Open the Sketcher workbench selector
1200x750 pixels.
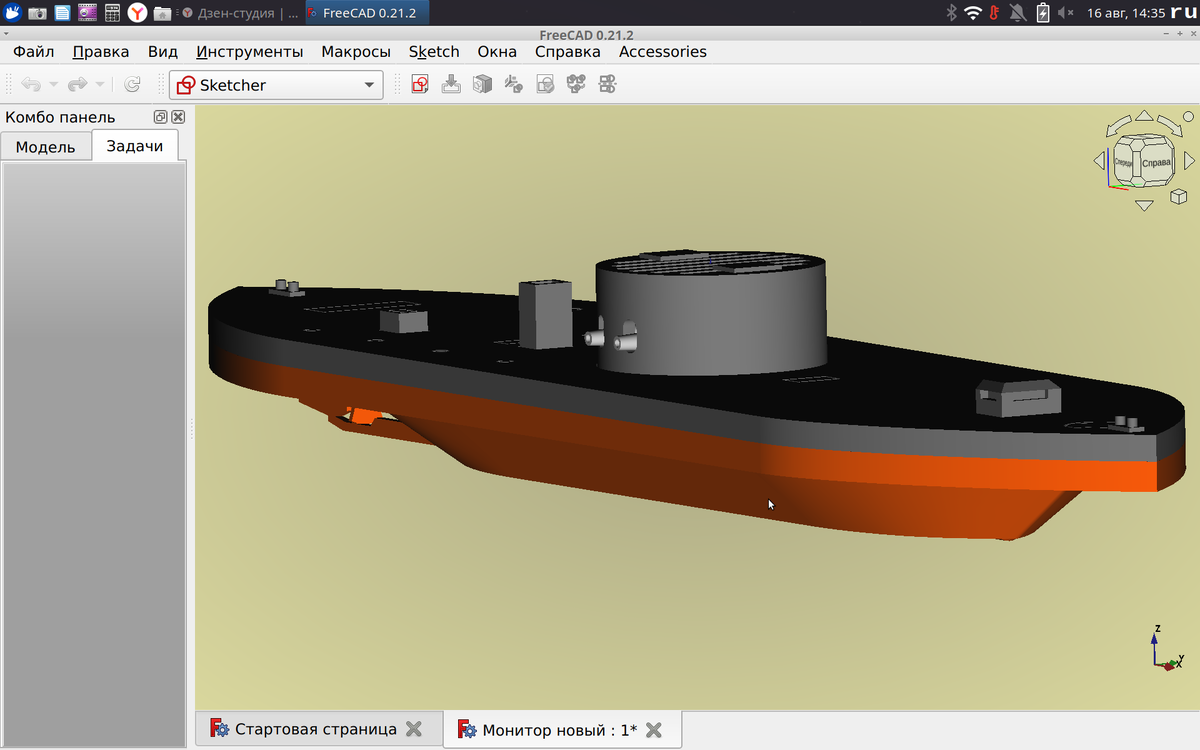tap(276, 85)
